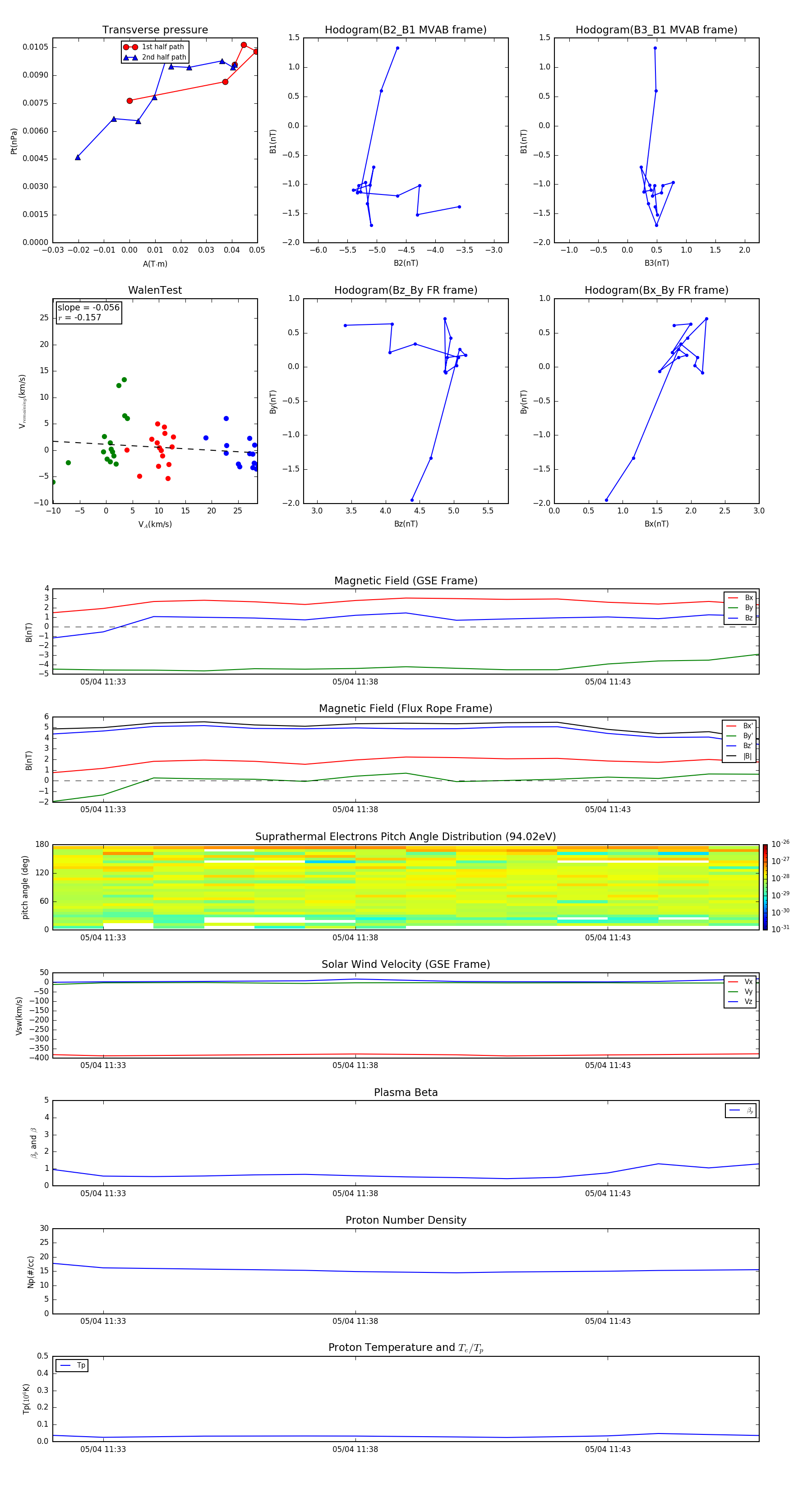Click the 'Vx' entry in velocity legend
812x1489 pixels.
tap(741, 982)
